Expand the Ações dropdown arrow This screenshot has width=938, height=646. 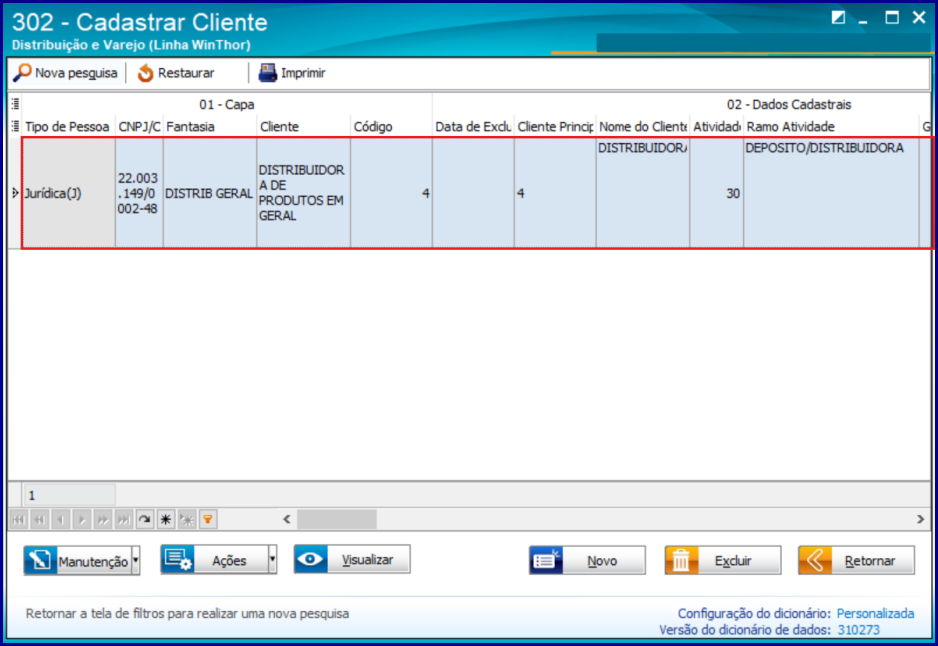pos(272,560)
